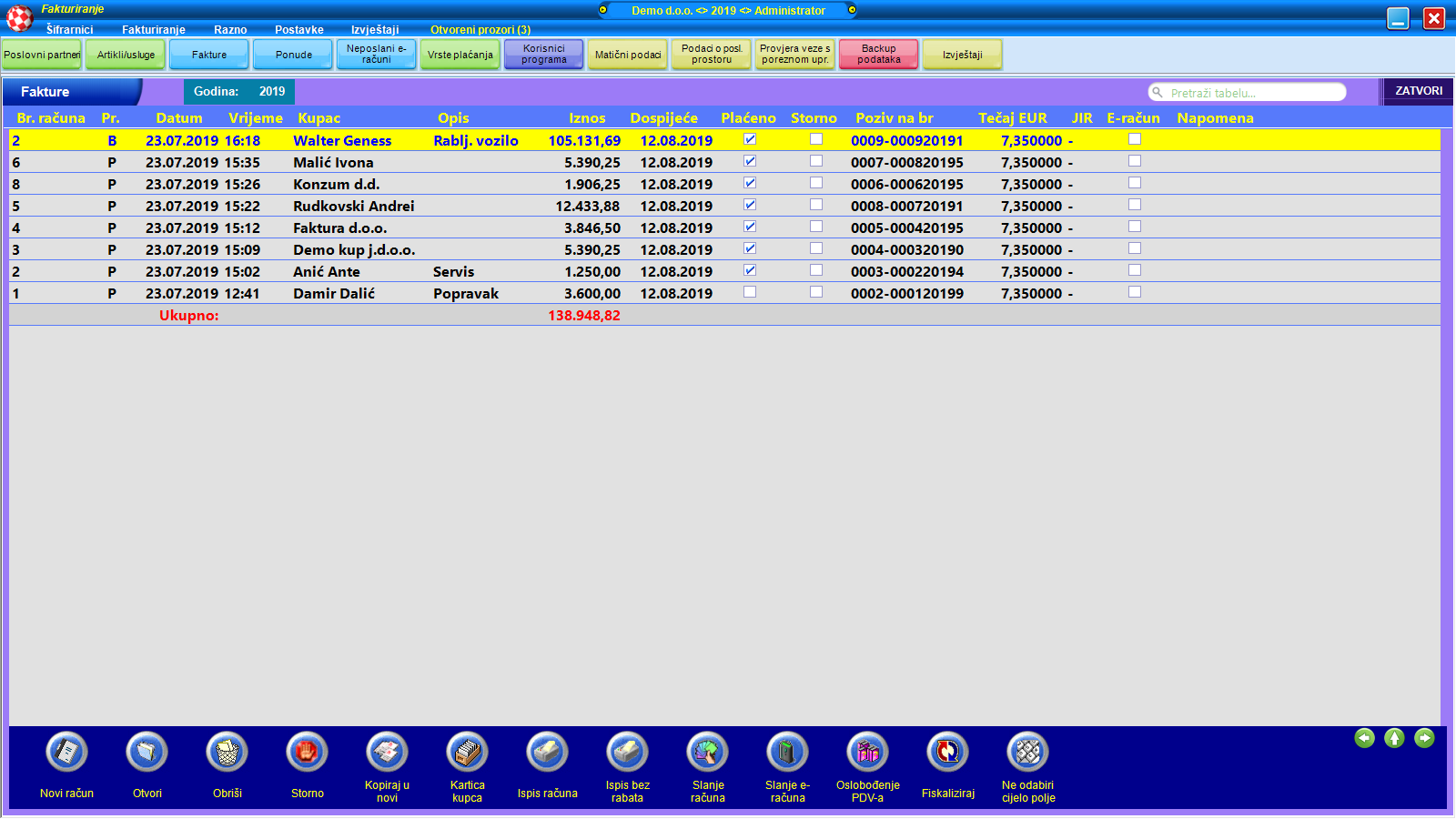Click the Novi račun icon
Image resolution: width=1456 pixels, height=819 pixels.
coord(66,753)
